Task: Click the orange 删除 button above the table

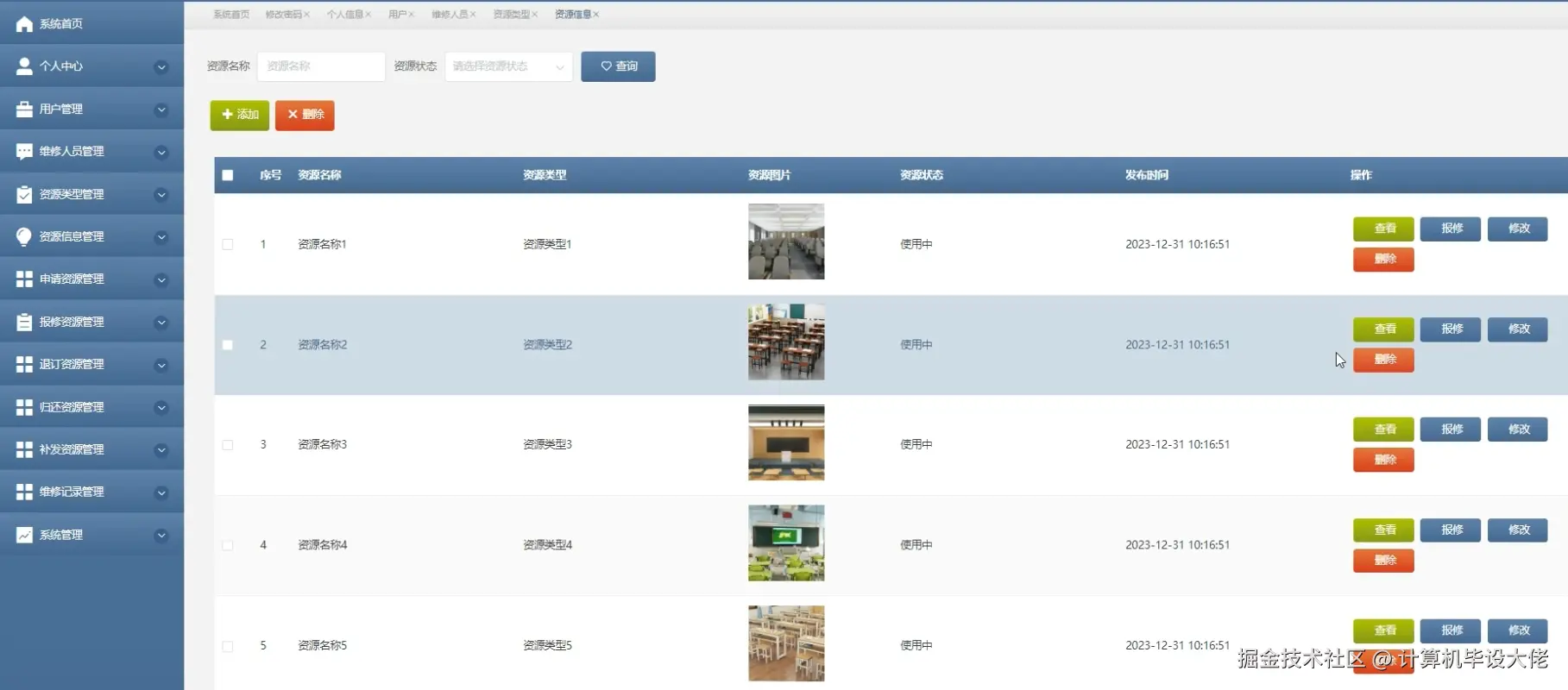Action: 305,115
